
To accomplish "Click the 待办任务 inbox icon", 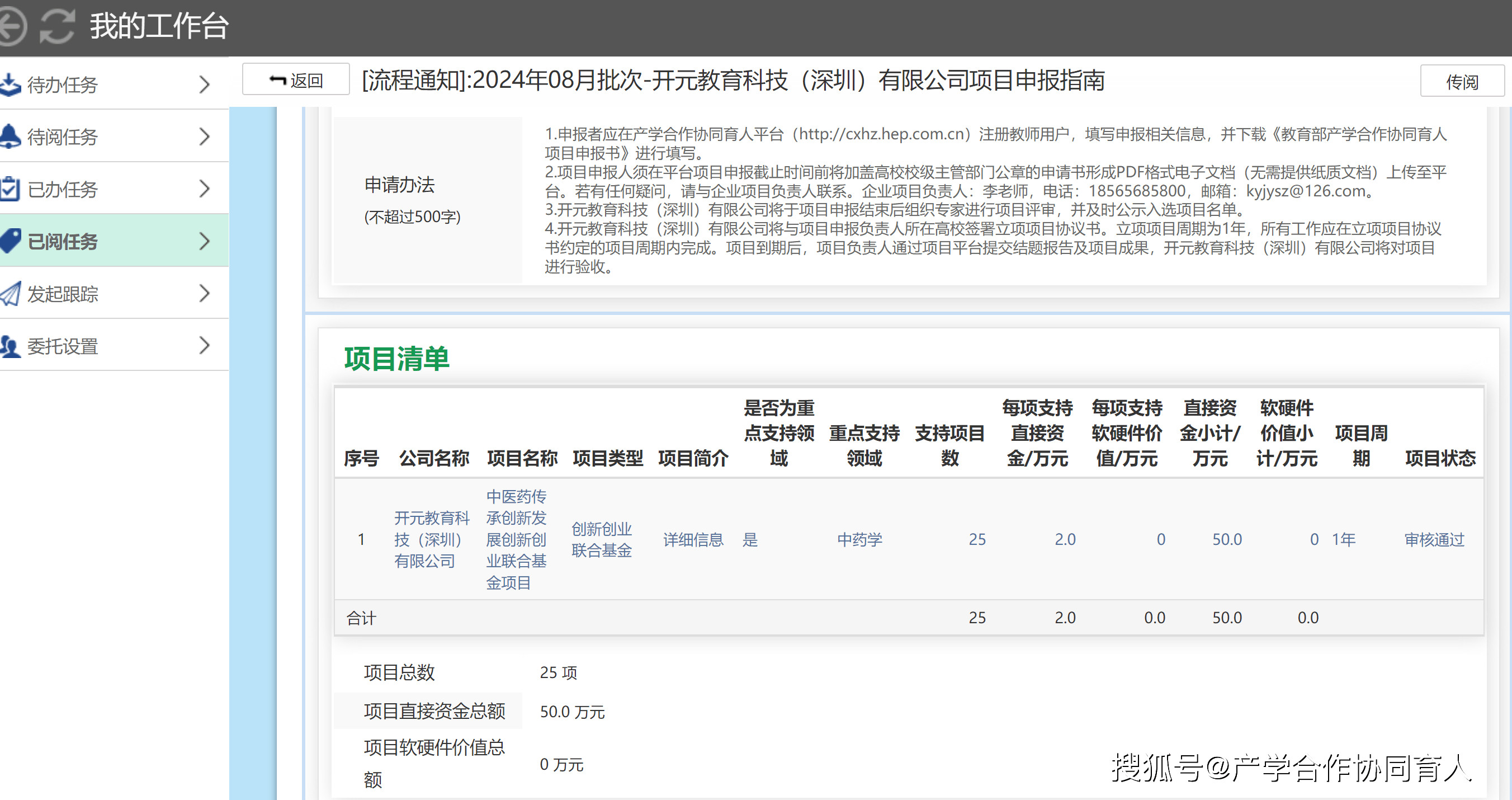I will pyautogui.click(x=10, y=84).
